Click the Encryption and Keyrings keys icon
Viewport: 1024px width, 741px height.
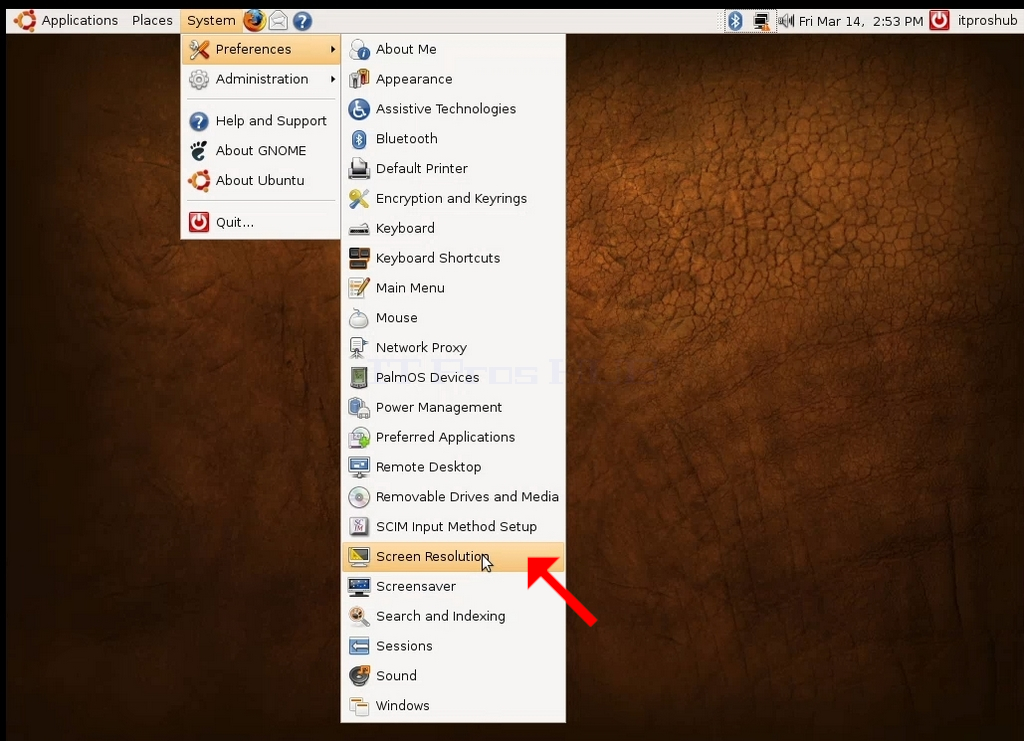[x=359, y=198]
